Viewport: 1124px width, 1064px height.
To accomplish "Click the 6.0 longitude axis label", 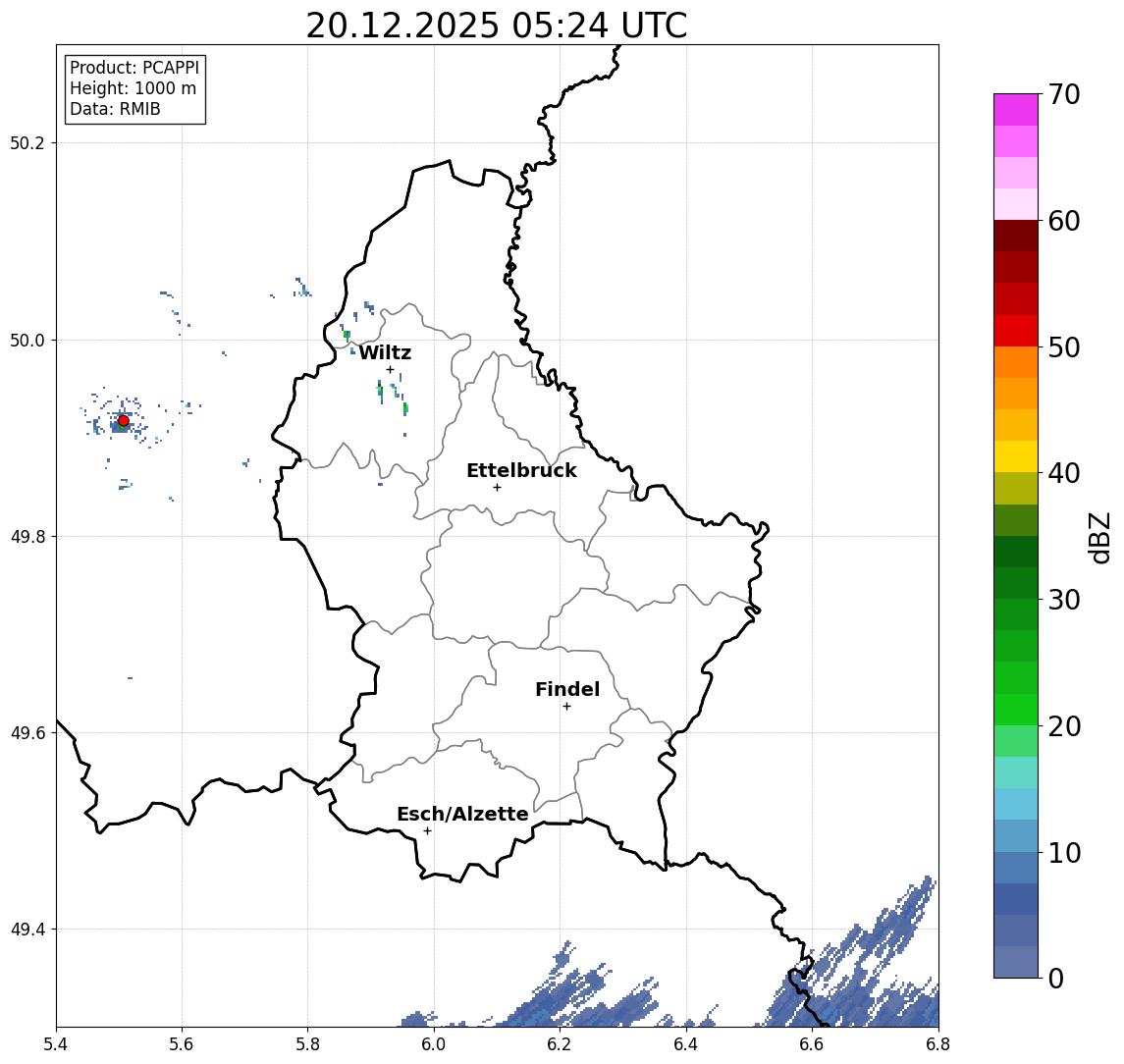I will tap(434, 1044).
